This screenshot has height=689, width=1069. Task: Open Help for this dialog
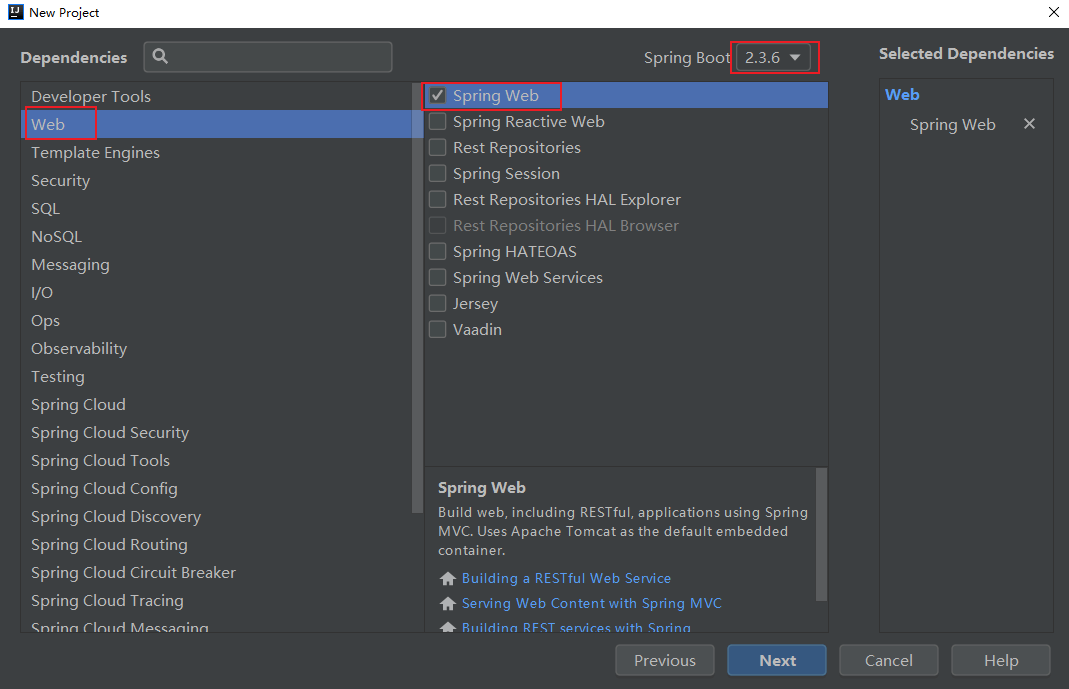[1000, 660]
